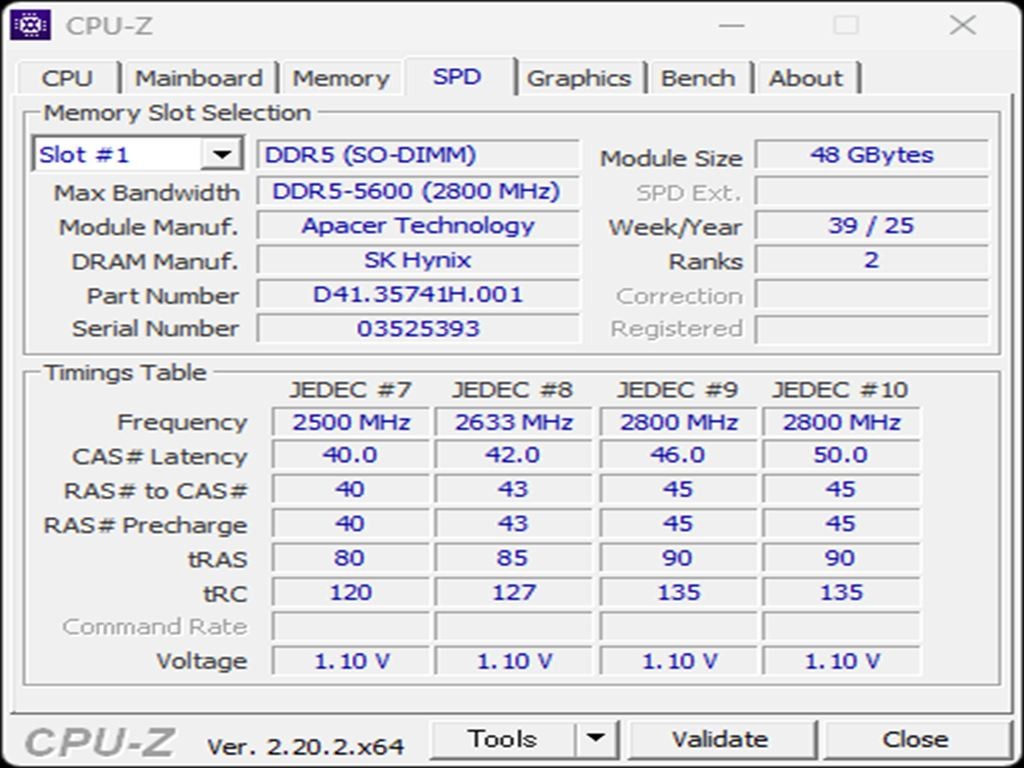Close the CPU-Z window via title bar X
1024x768 pixels.
click(963, 25)
